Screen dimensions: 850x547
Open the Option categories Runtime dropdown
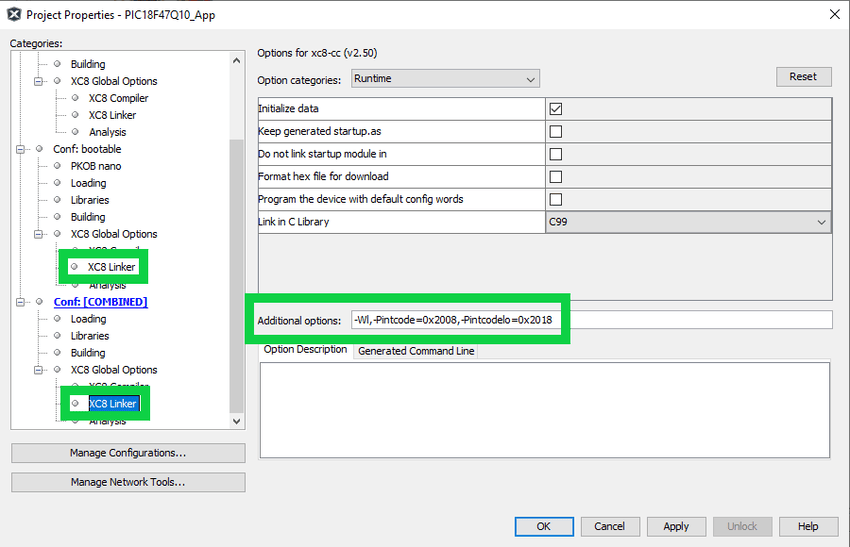(445, 79)
